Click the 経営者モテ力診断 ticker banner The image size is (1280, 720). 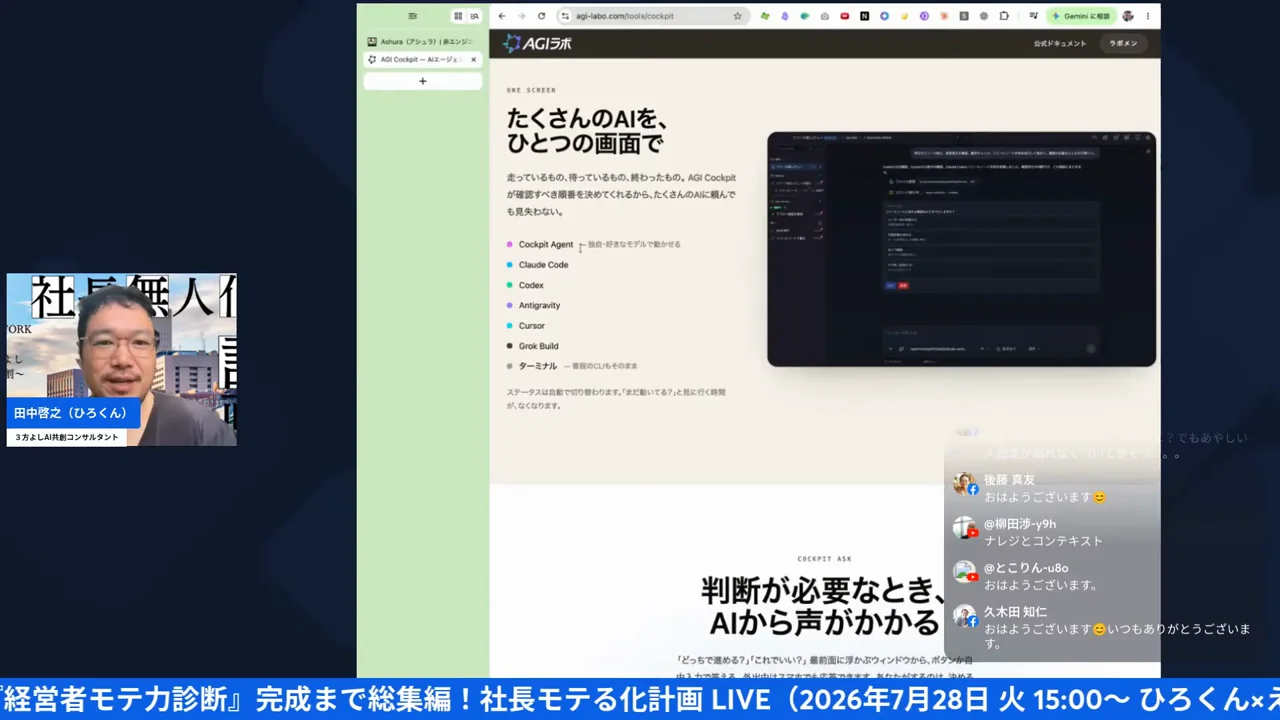(640, 699)
